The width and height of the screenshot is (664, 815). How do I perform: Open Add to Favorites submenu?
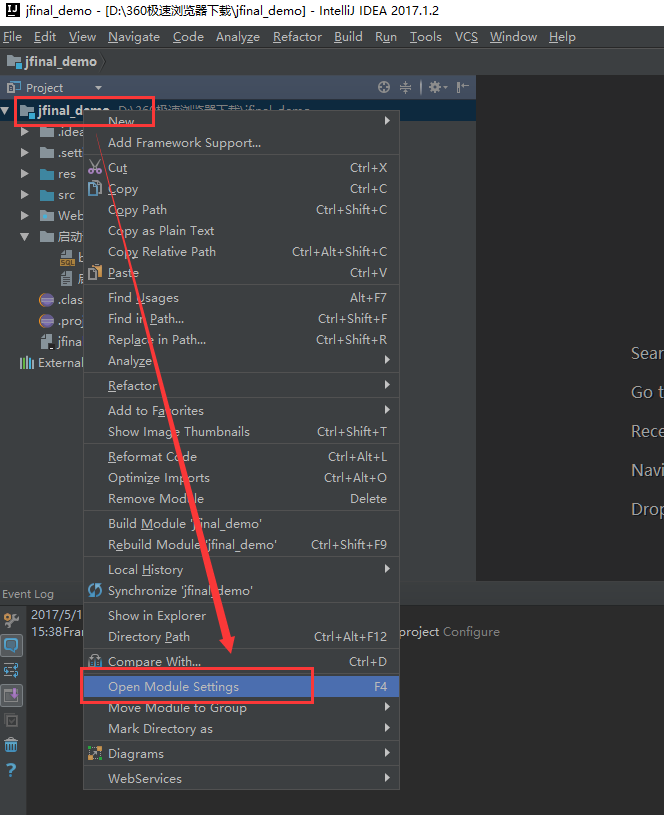click(241, 410)
